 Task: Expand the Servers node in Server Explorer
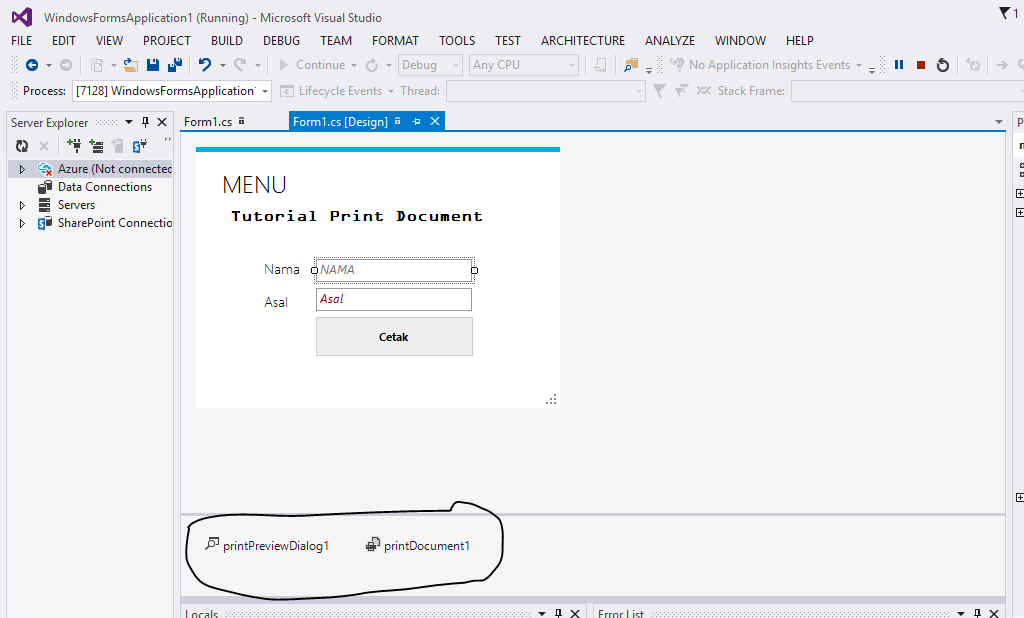pos(22,204)
